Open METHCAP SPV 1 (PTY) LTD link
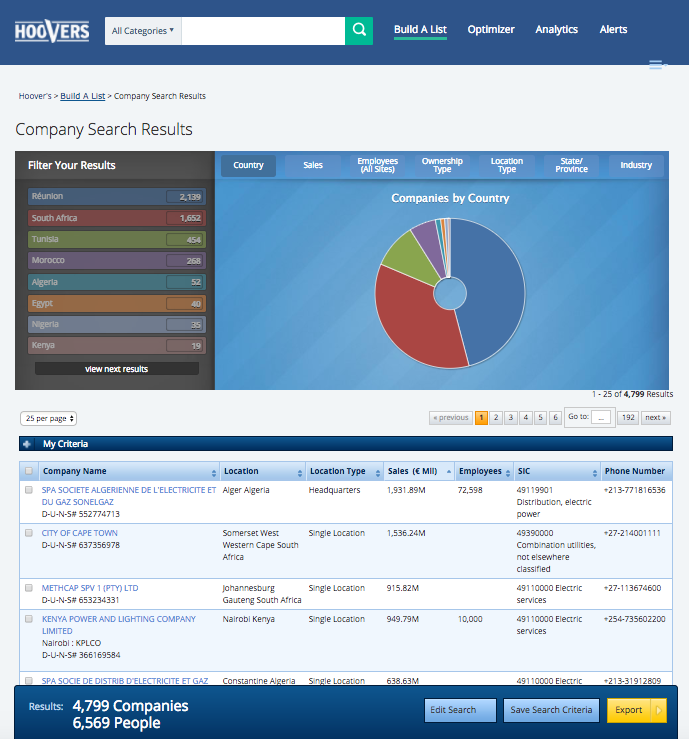Viewport: 689px width, 739px height. coord(90,588)
